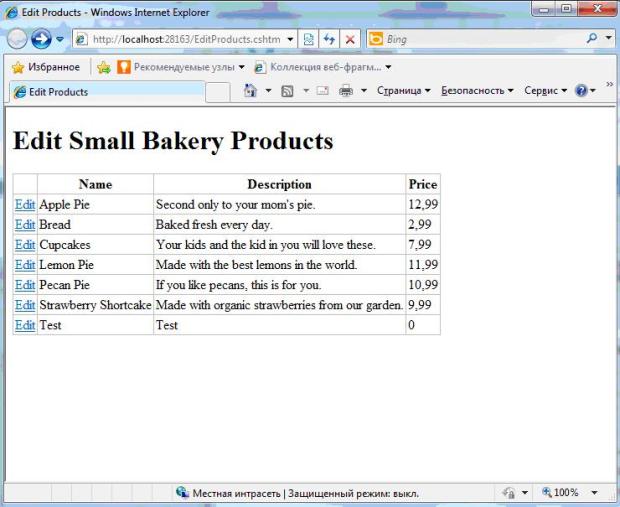Click the Add to Favorites star icon
This screenshot has width=620, height=507.
(x=104, y=67)
